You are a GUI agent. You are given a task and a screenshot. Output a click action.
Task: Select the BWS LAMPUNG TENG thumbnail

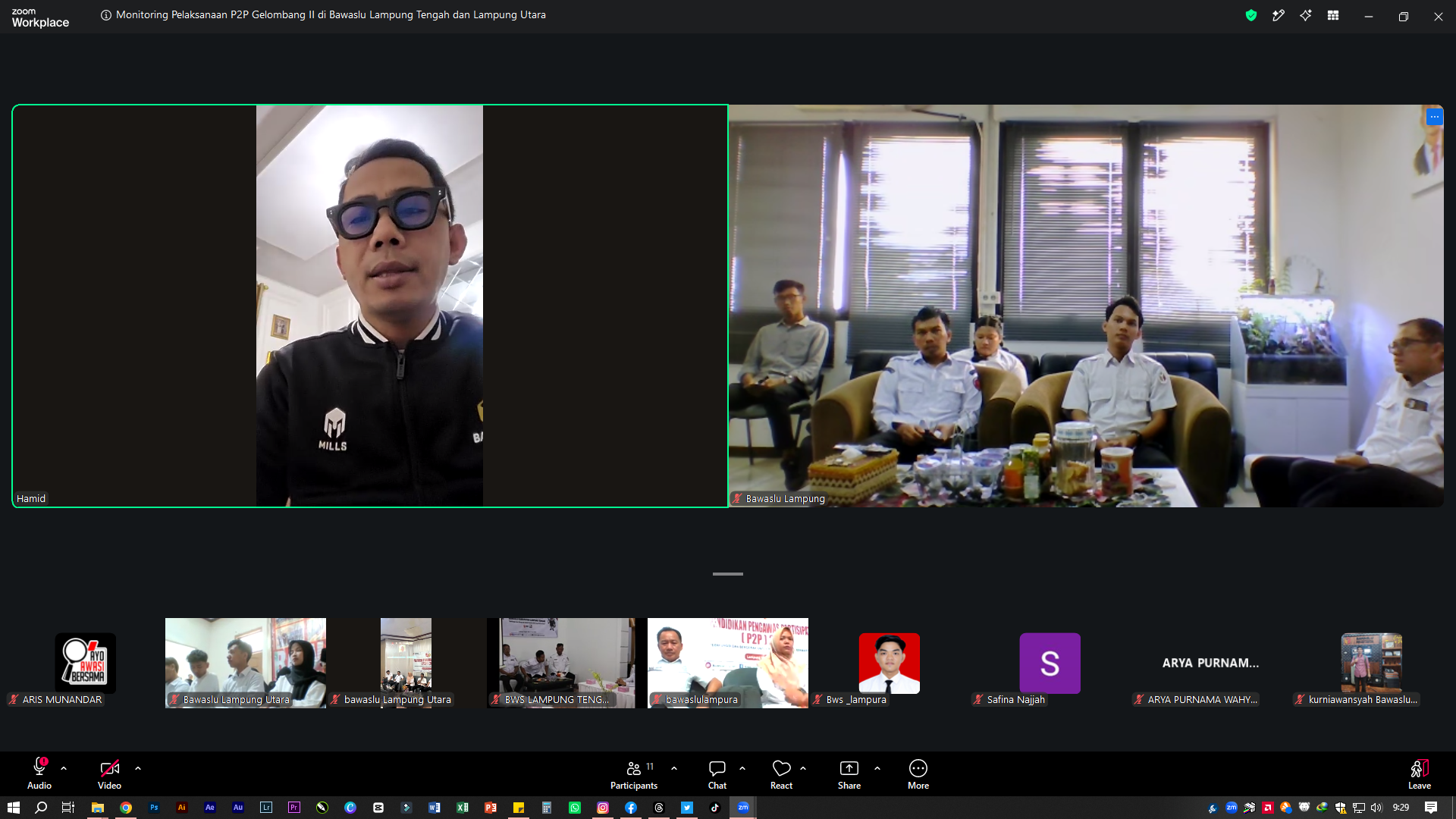tap(567, 663)
